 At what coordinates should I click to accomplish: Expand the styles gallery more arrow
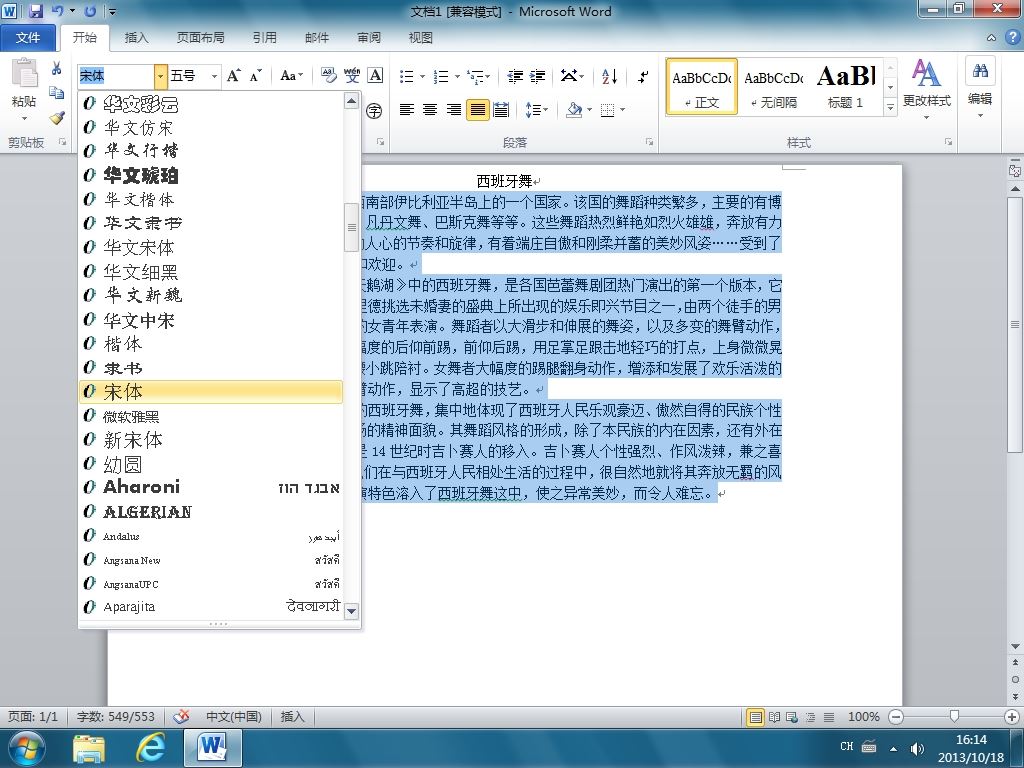click(x=890, y=107)
